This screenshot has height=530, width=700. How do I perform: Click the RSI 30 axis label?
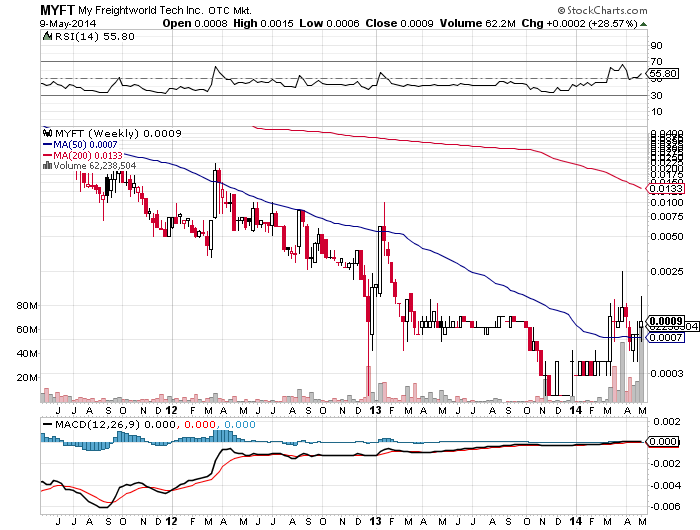click(656, 96)
